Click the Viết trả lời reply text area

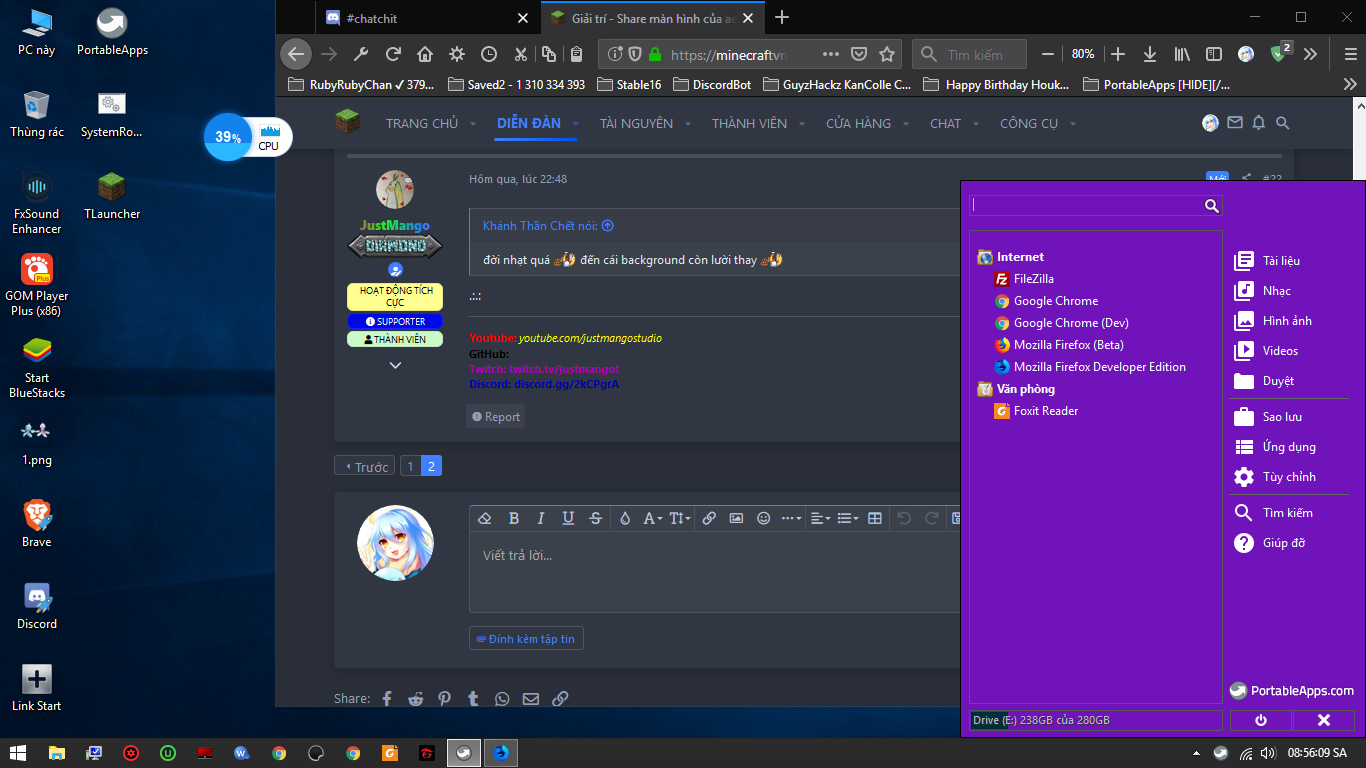pos(714,573)
